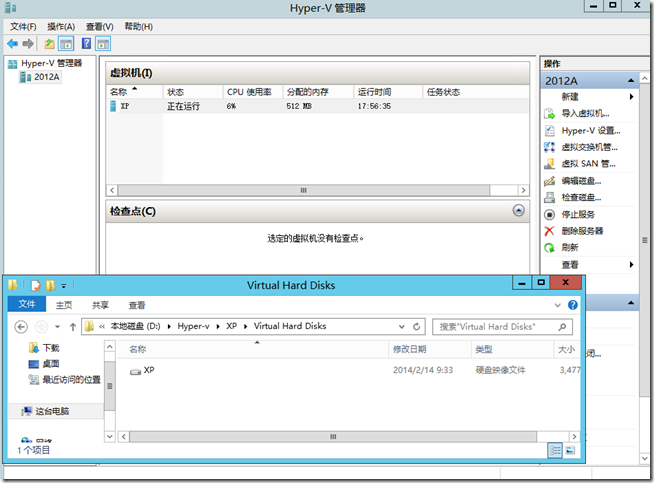
Task: Open the 帮助(H) menu
Action: coord(138,27)
